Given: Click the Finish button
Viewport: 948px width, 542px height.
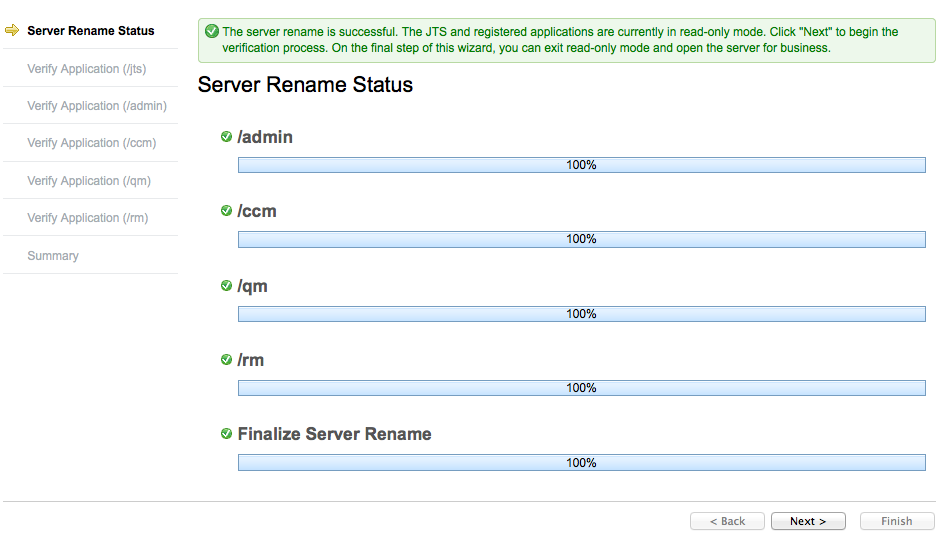Looking at the screenshot, I should pyautogui.click(x=895, y=521).
